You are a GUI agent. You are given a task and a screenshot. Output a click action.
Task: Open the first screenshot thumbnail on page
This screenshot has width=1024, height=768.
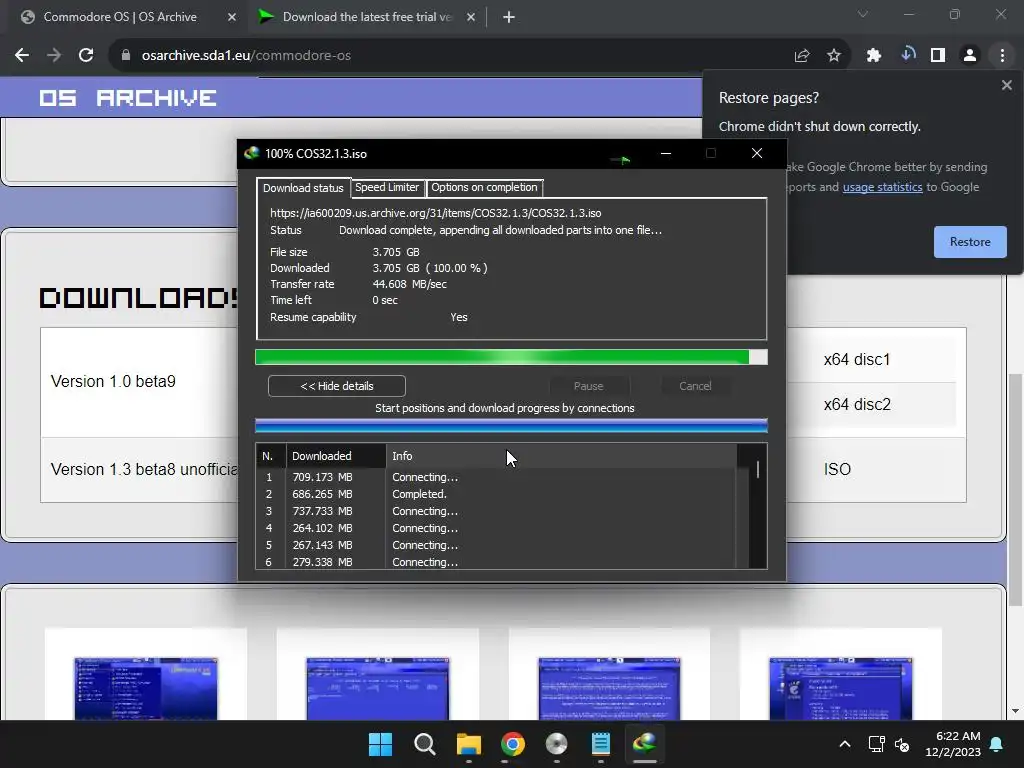coord(146,688)
